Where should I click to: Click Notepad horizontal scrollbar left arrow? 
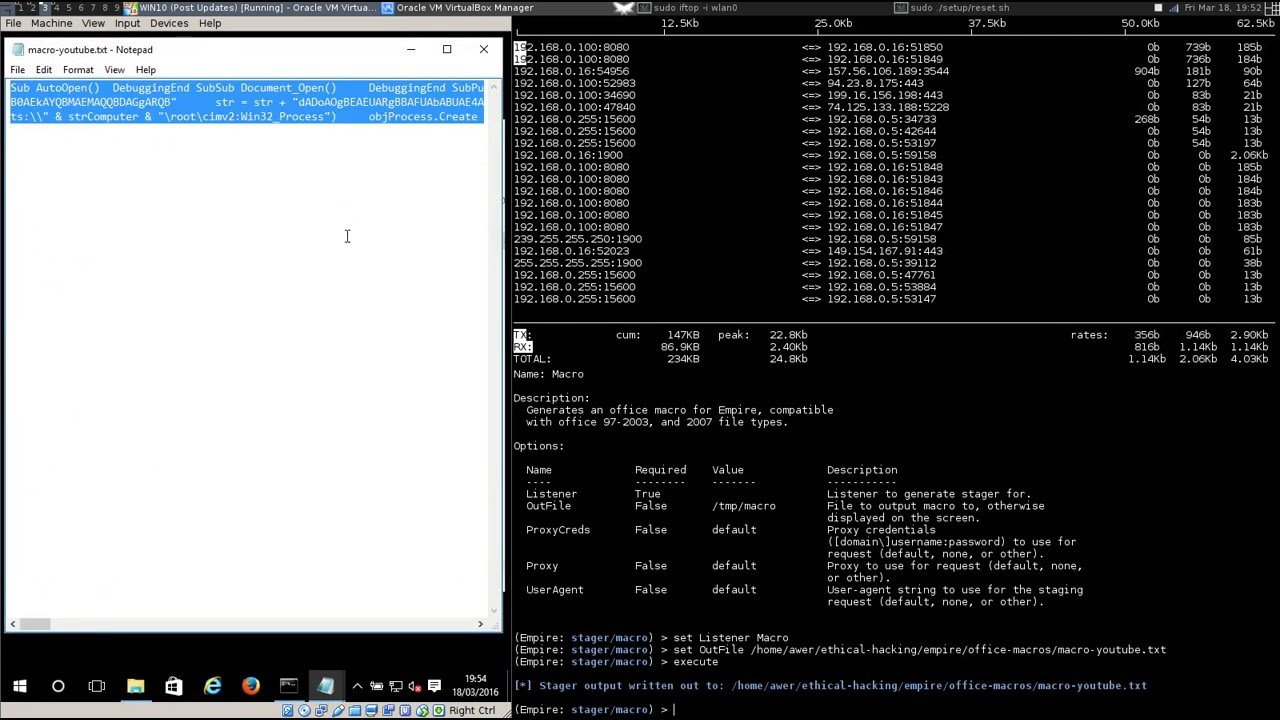[13, 624]
